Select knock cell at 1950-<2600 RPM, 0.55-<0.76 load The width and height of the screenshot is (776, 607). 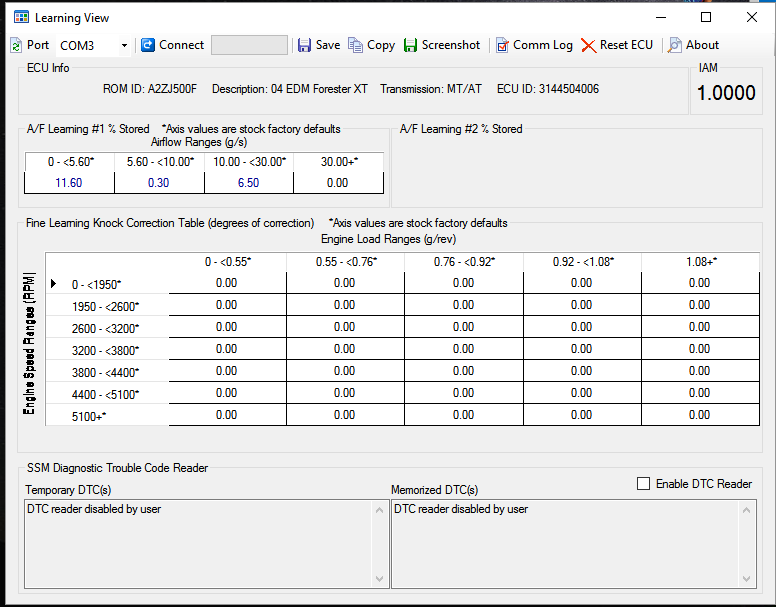(345, 305)
